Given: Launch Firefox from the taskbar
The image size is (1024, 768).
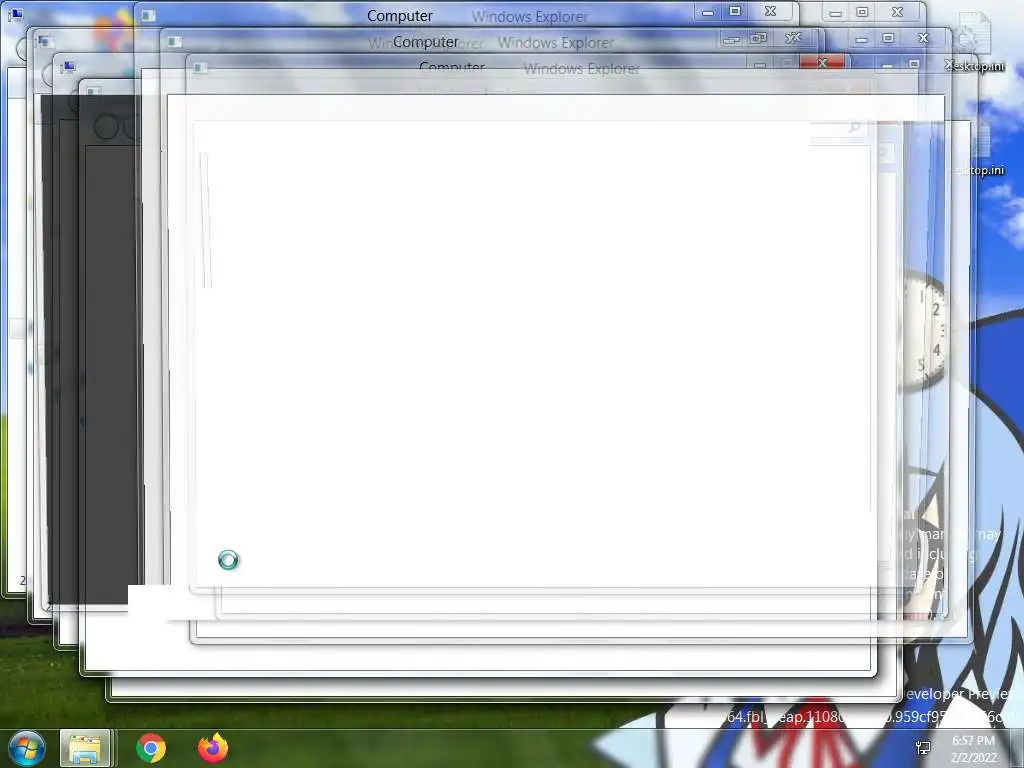Looking at the screenshot, I should click(x=213, y=748).
